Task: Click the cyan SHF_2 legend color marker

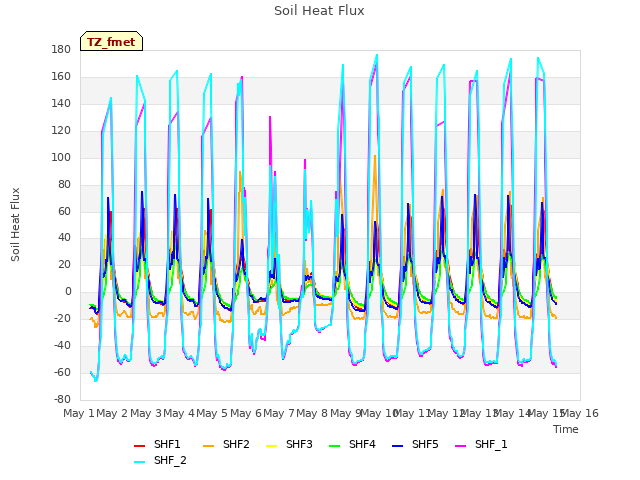Action: point(139,462)
